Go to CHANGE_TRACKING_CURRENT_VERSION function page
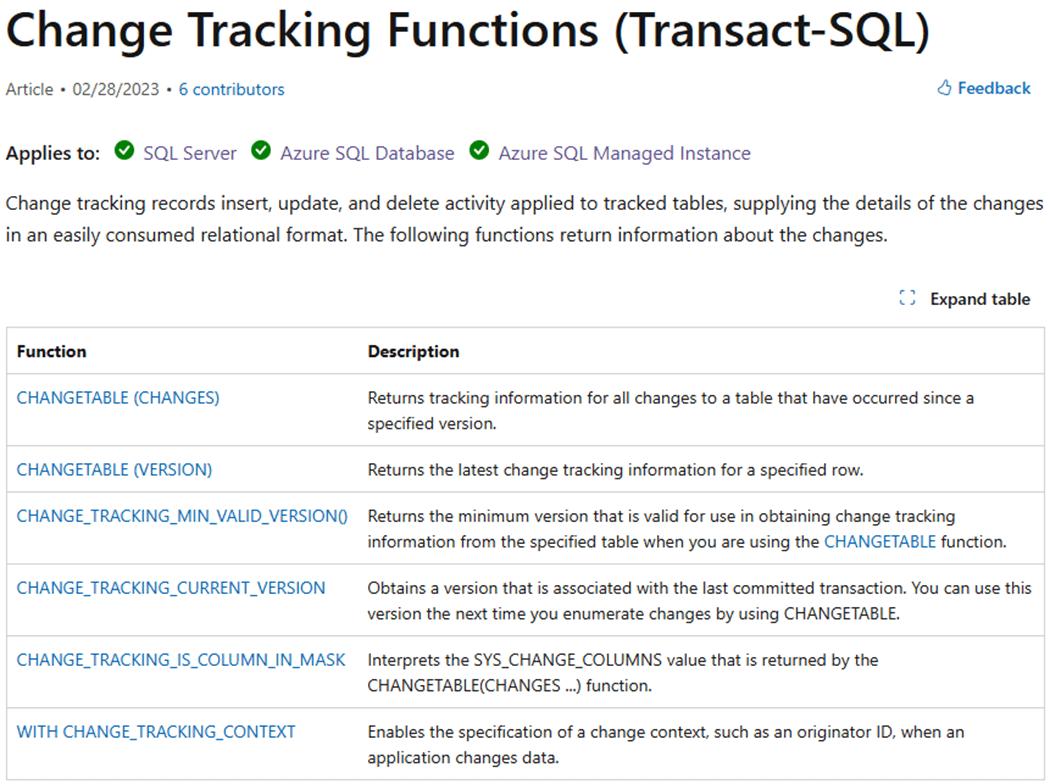Image resolution: width=1050 pixels, height=784 pixels. 171,588
